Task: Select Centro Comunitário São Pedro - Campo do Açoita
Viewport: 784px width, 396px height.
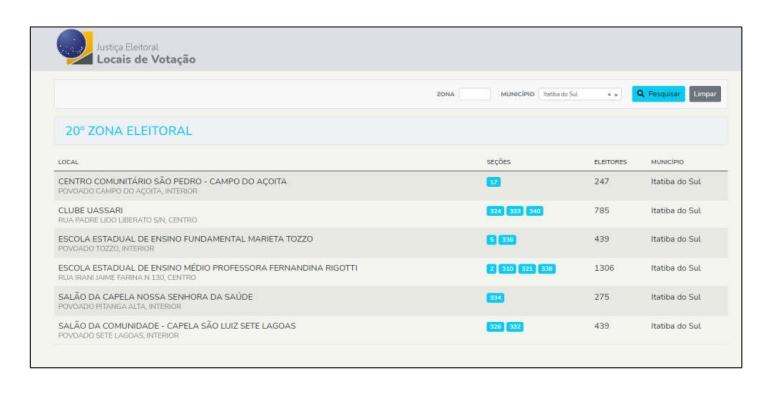Action: click(x=172, y=182)
